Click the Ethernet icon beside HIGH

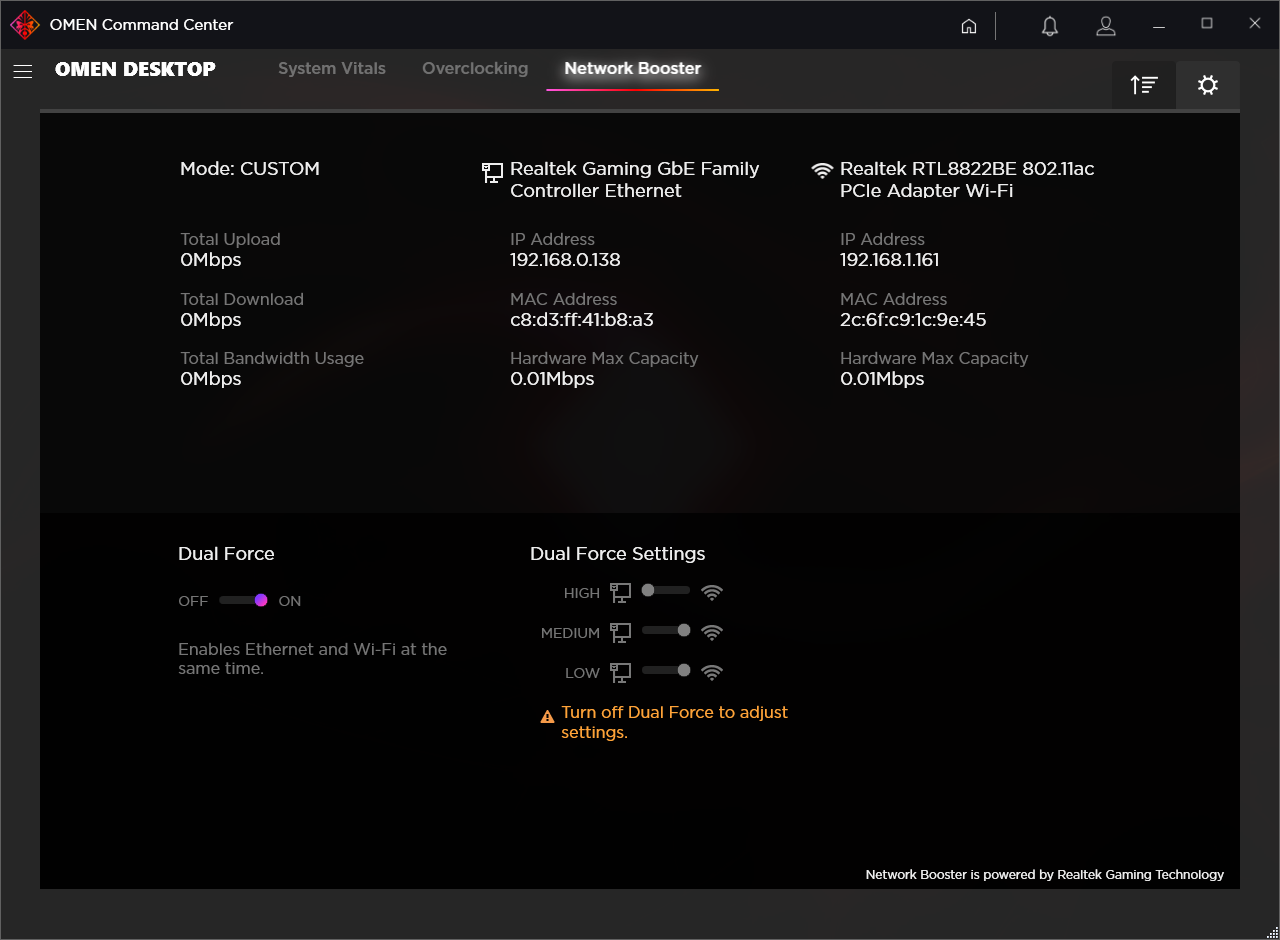coord(621,593)
